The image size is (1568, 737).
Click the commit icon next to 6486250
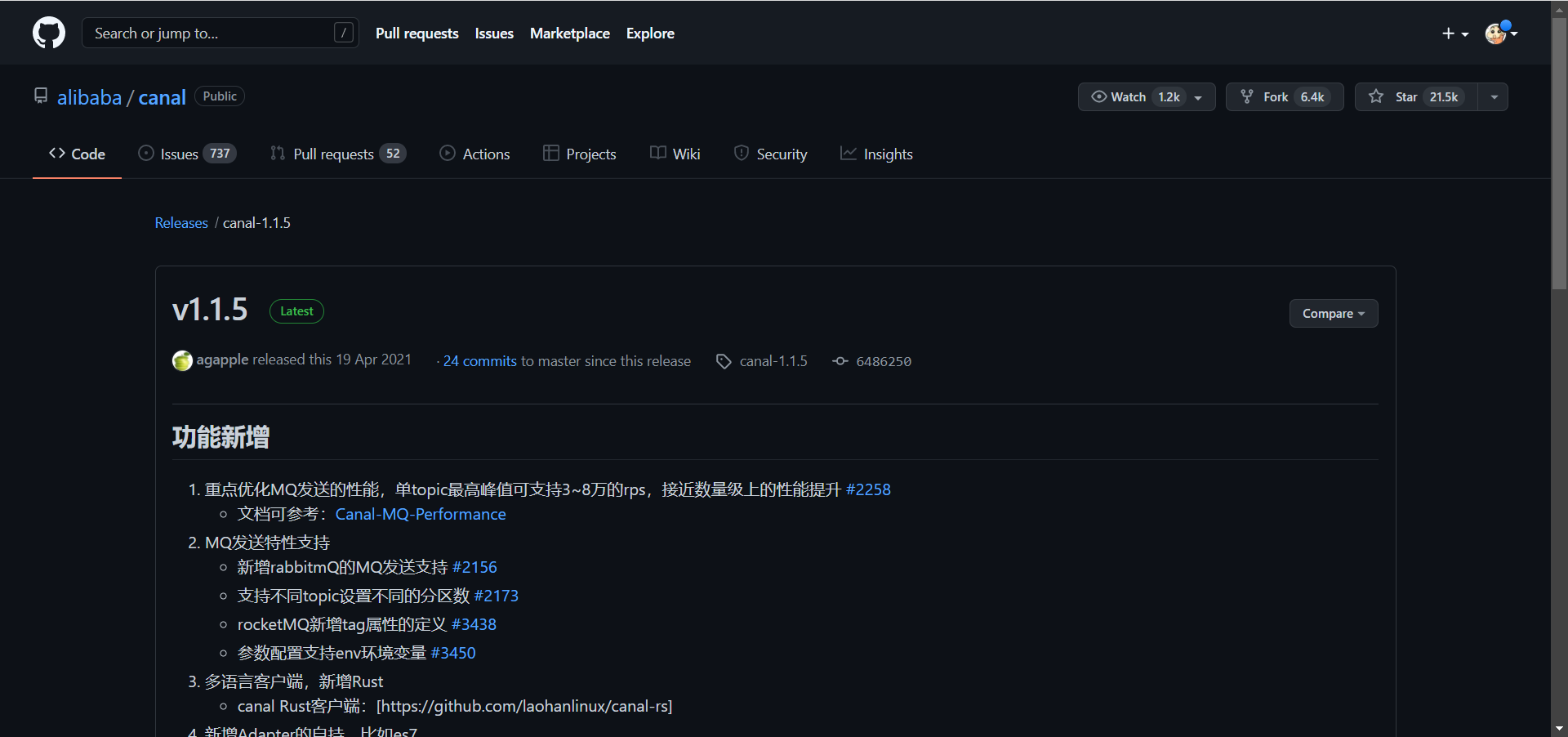[x=840, y=360]
